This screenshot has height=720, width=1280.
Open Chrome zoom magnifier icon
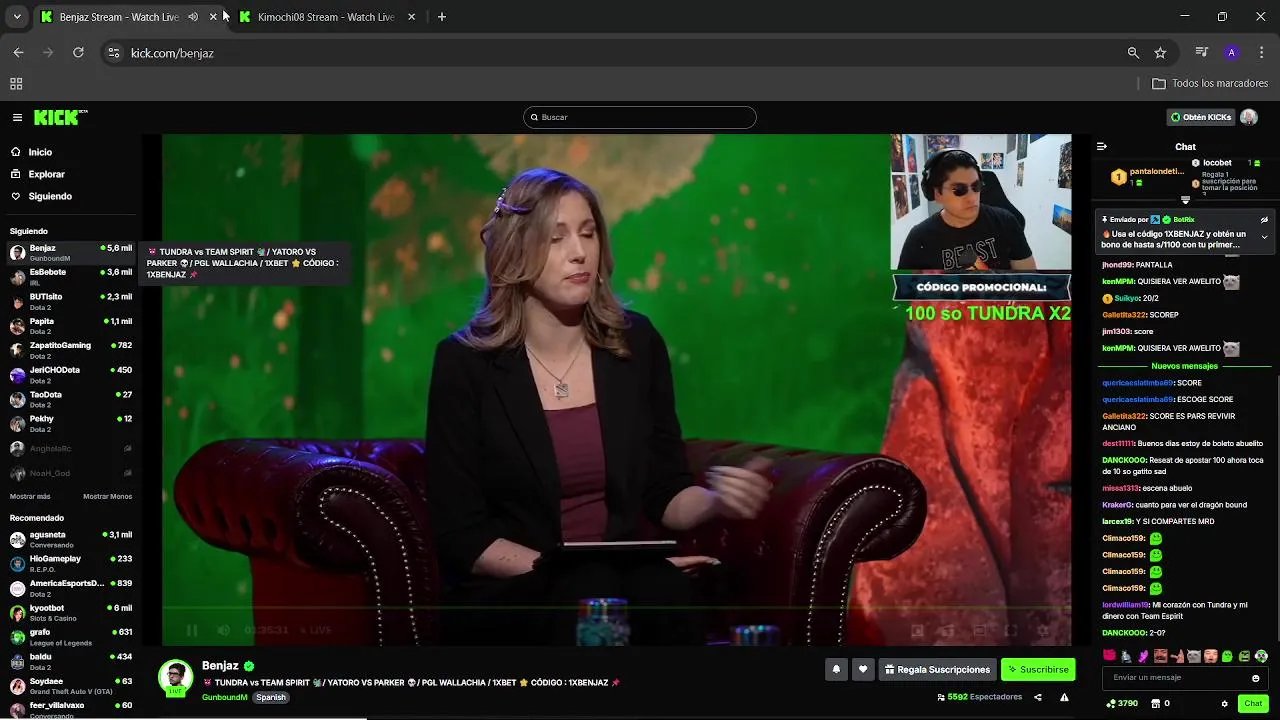point(1133,53)
